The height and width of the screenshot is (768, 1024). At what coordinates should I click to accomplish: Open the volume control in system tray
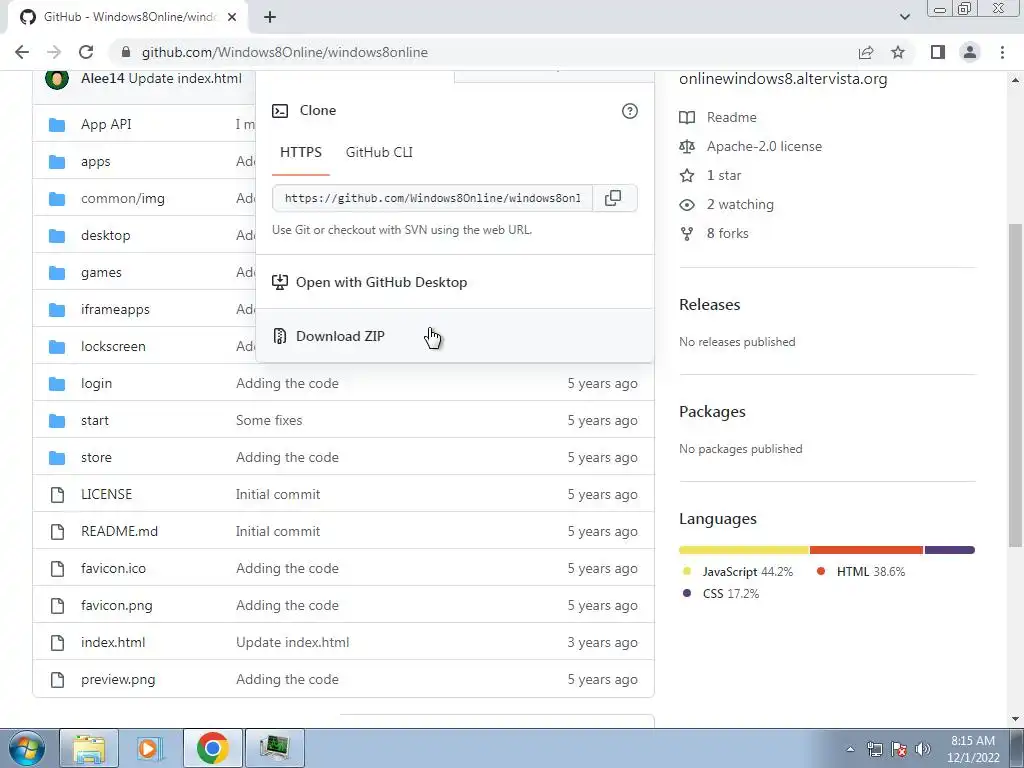[922, 749]
